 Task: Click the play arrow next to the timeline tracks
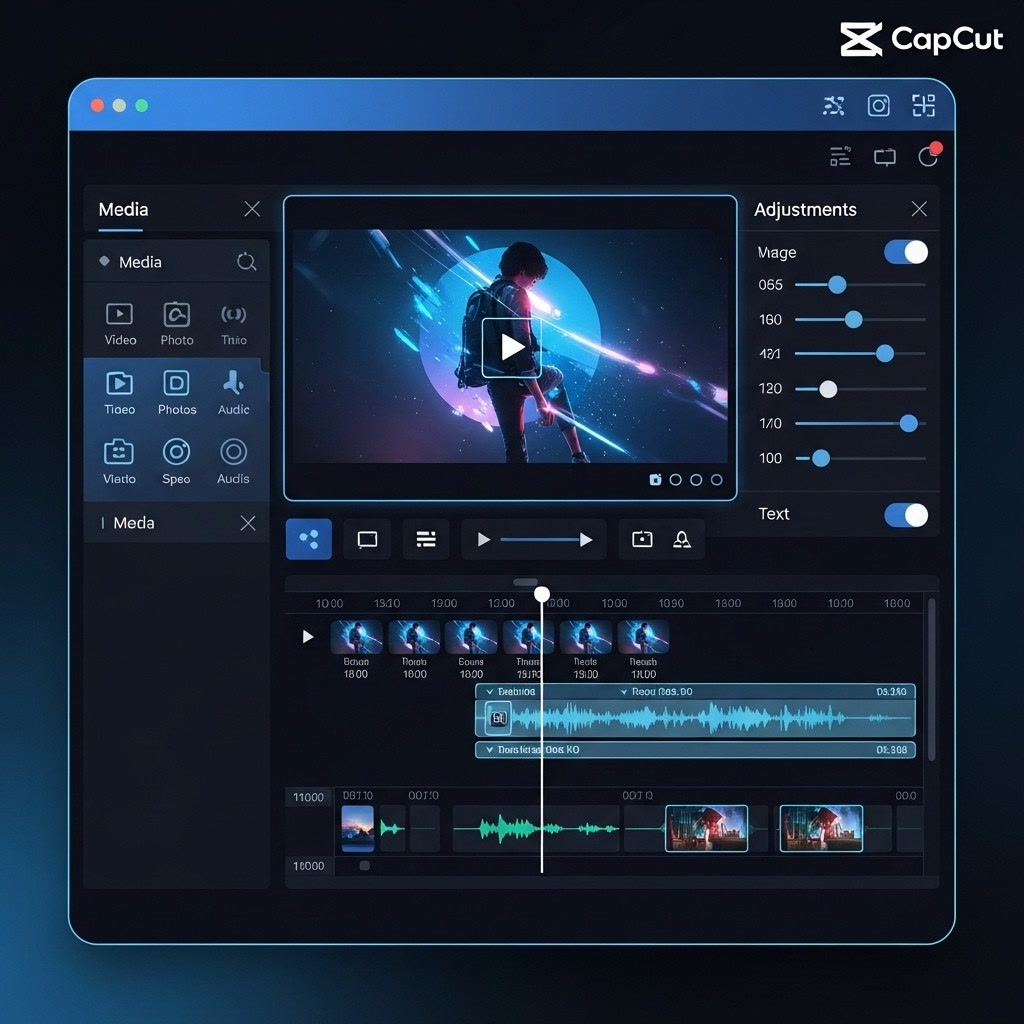(x=308, y=635)
